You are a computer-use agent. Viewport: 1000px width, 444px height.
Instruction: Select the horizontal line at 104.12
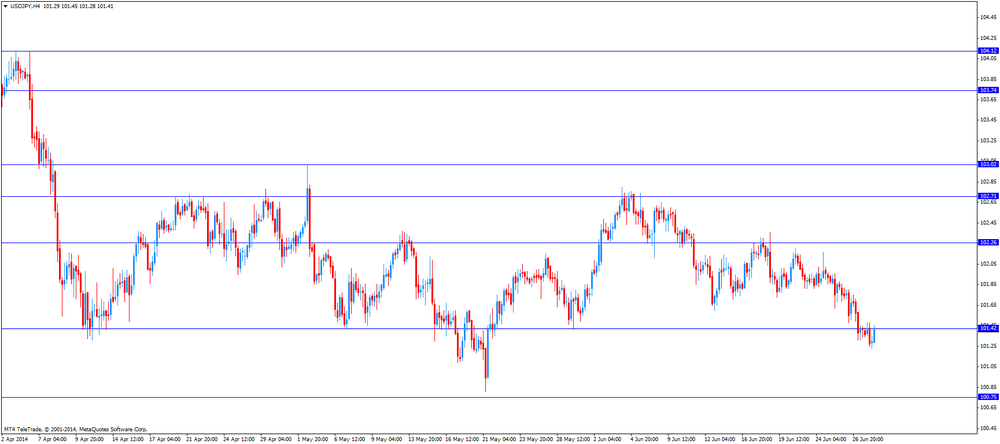[489, 51]
